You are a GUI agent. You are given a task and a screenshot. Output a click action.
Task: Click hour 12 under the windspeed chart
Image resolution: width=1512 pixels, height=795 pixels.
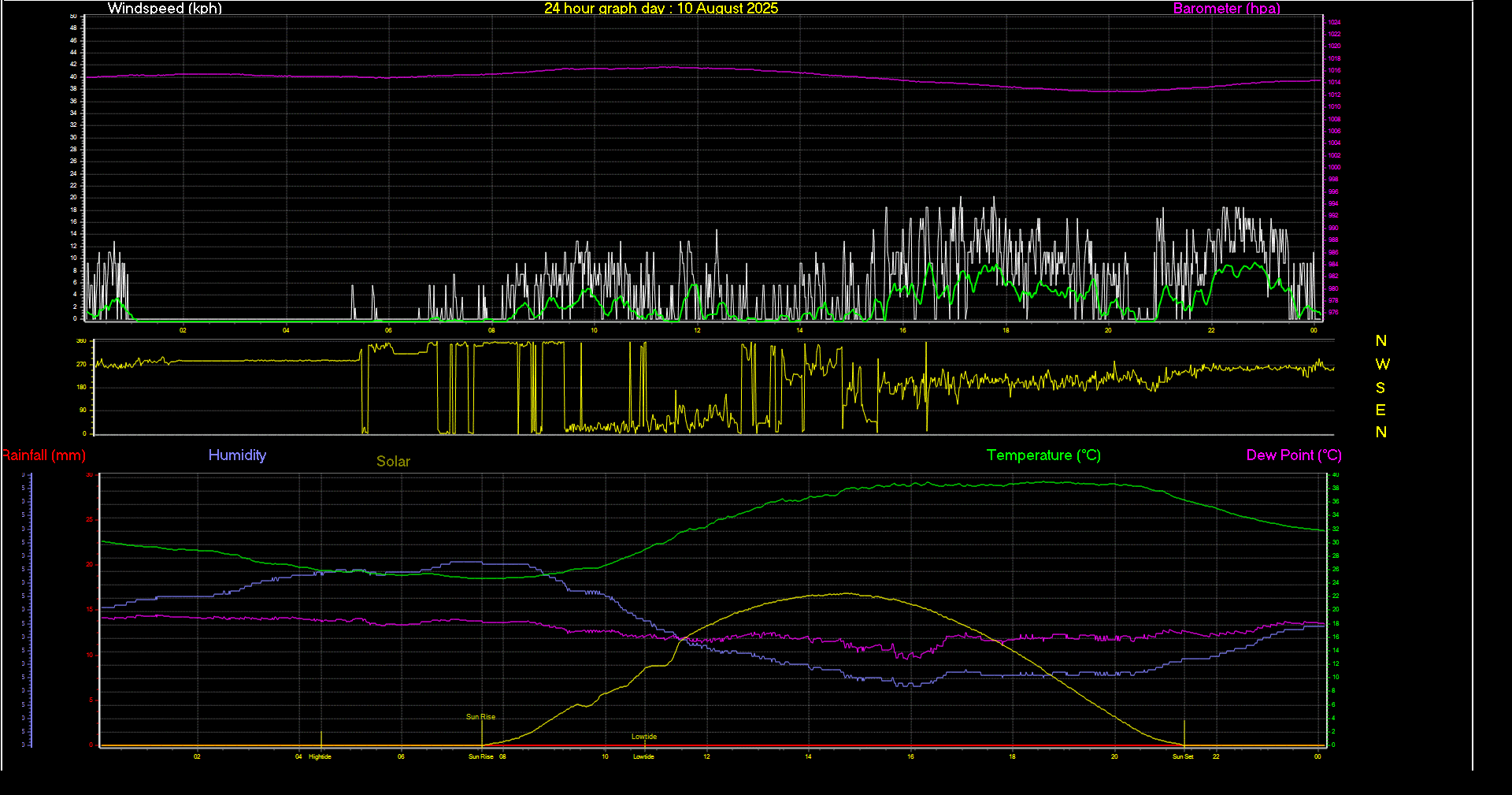pyautogui.click(x=697, y=330)
